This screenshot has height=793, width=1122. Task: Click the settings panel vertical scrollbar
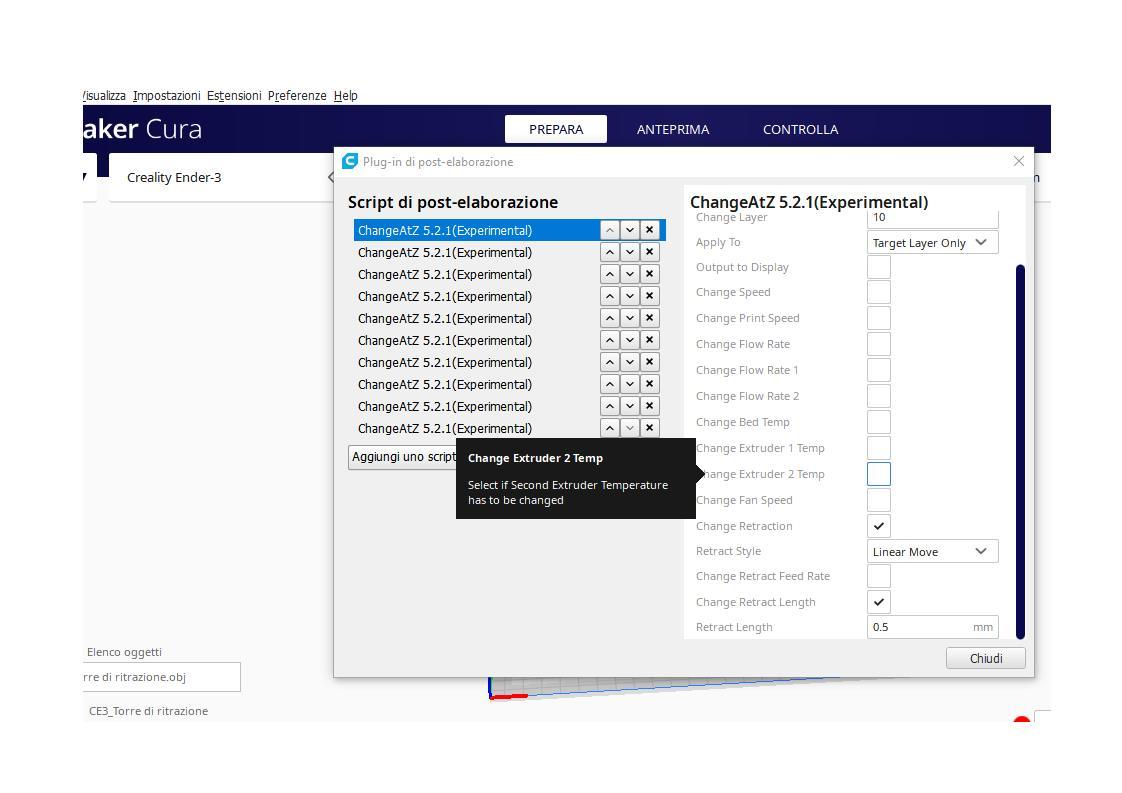tap(1020, 450)
